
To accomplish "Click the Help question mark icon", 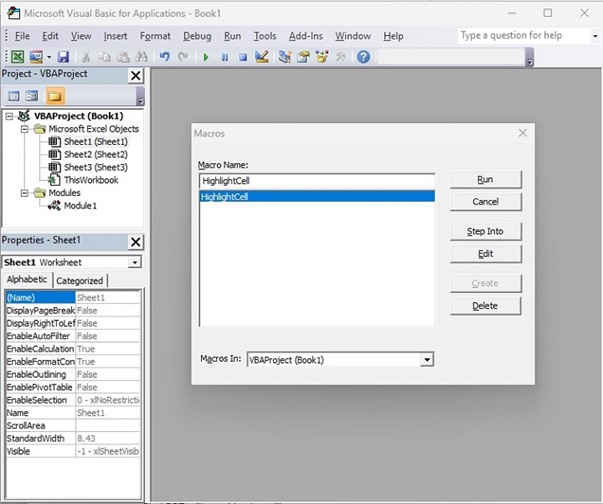I will coord(363,57).
